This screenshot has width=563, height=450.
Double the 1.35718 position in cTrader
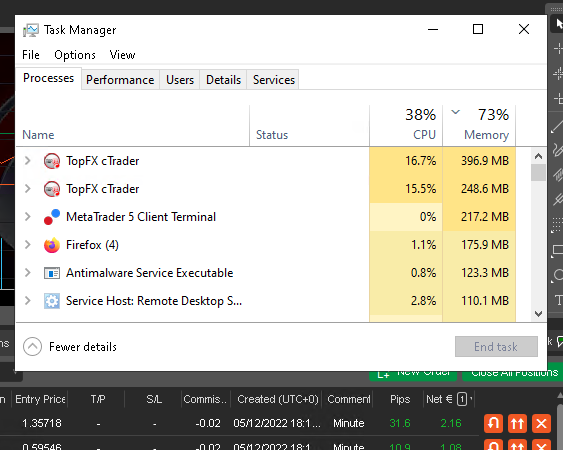[517, 423]
